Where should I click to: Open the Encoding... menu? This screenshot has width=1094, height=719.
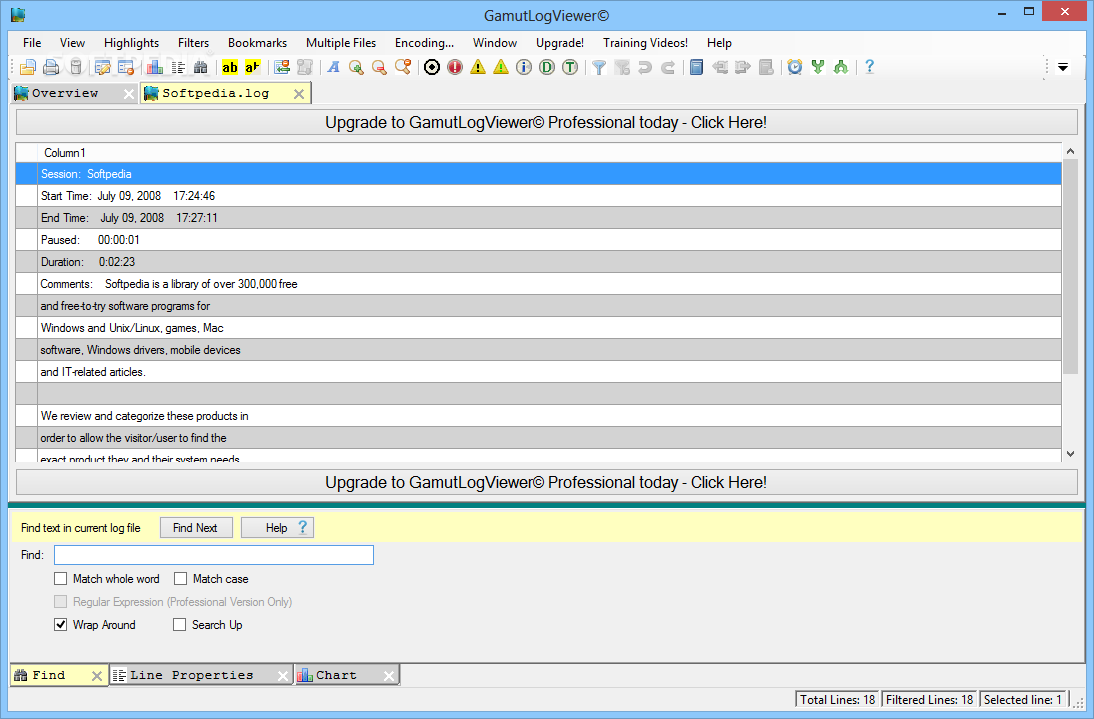[424, 43]
